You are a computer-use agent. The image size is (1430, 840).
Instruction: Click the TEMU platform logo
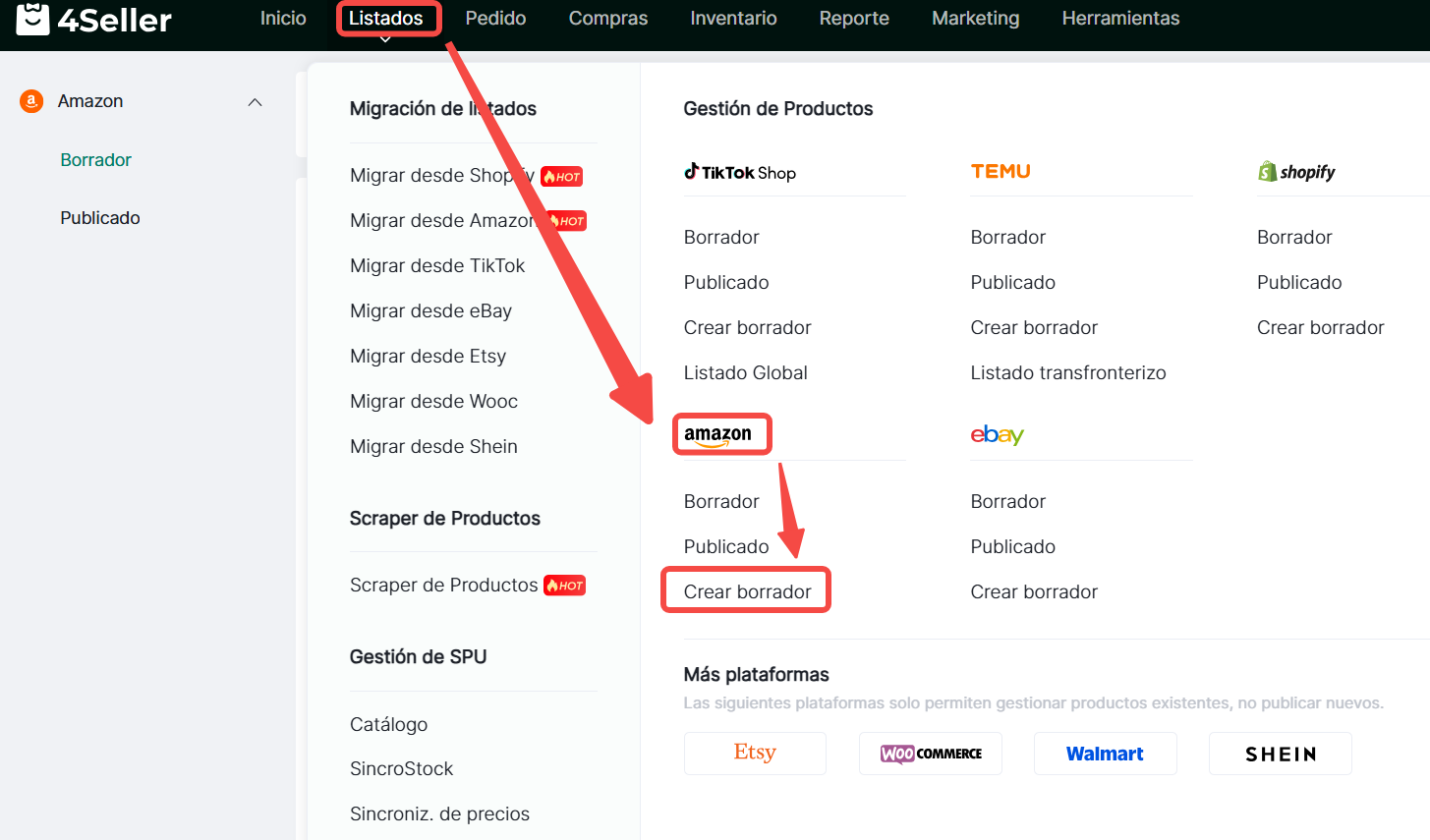point(1001,171)
